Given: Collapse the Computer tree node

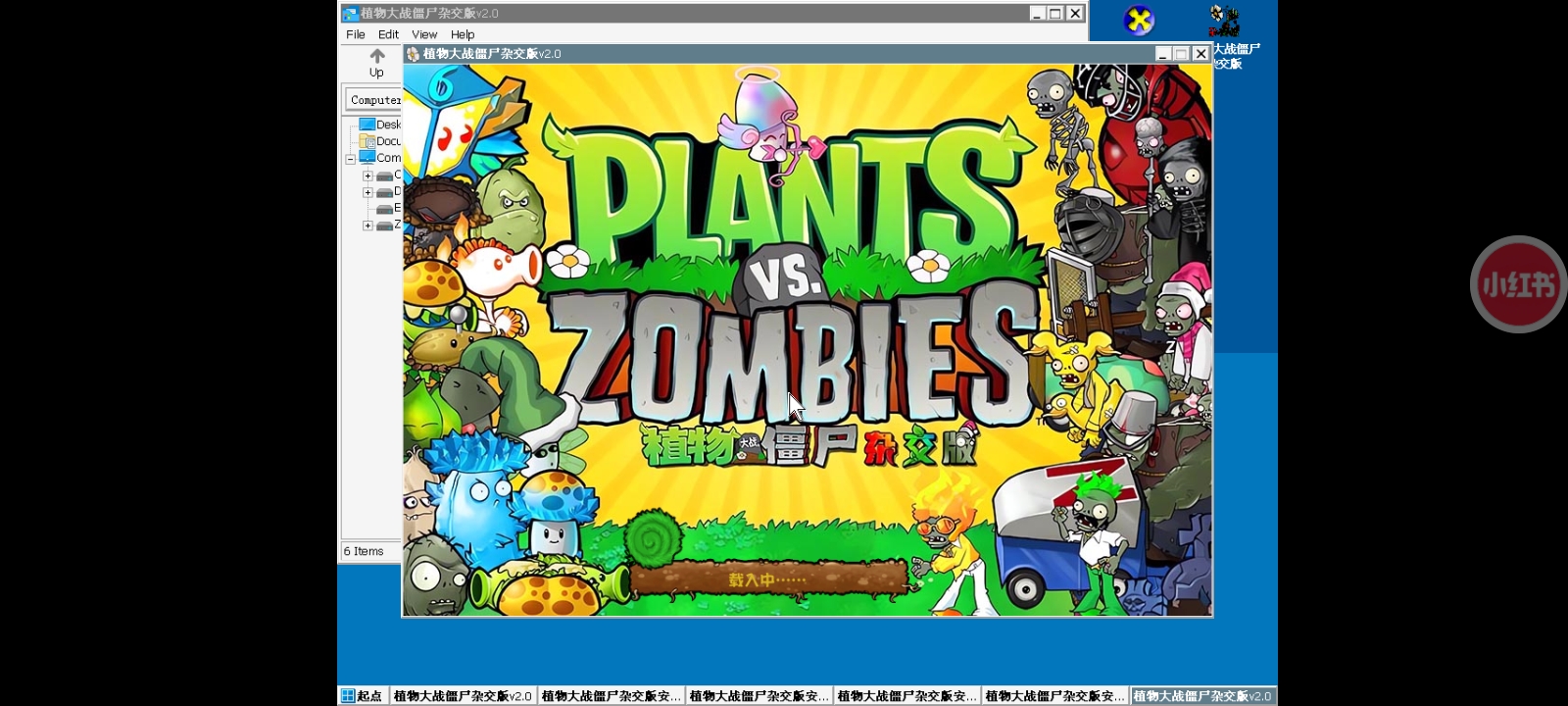Looking at the screenshot, I should click(350, 158).
